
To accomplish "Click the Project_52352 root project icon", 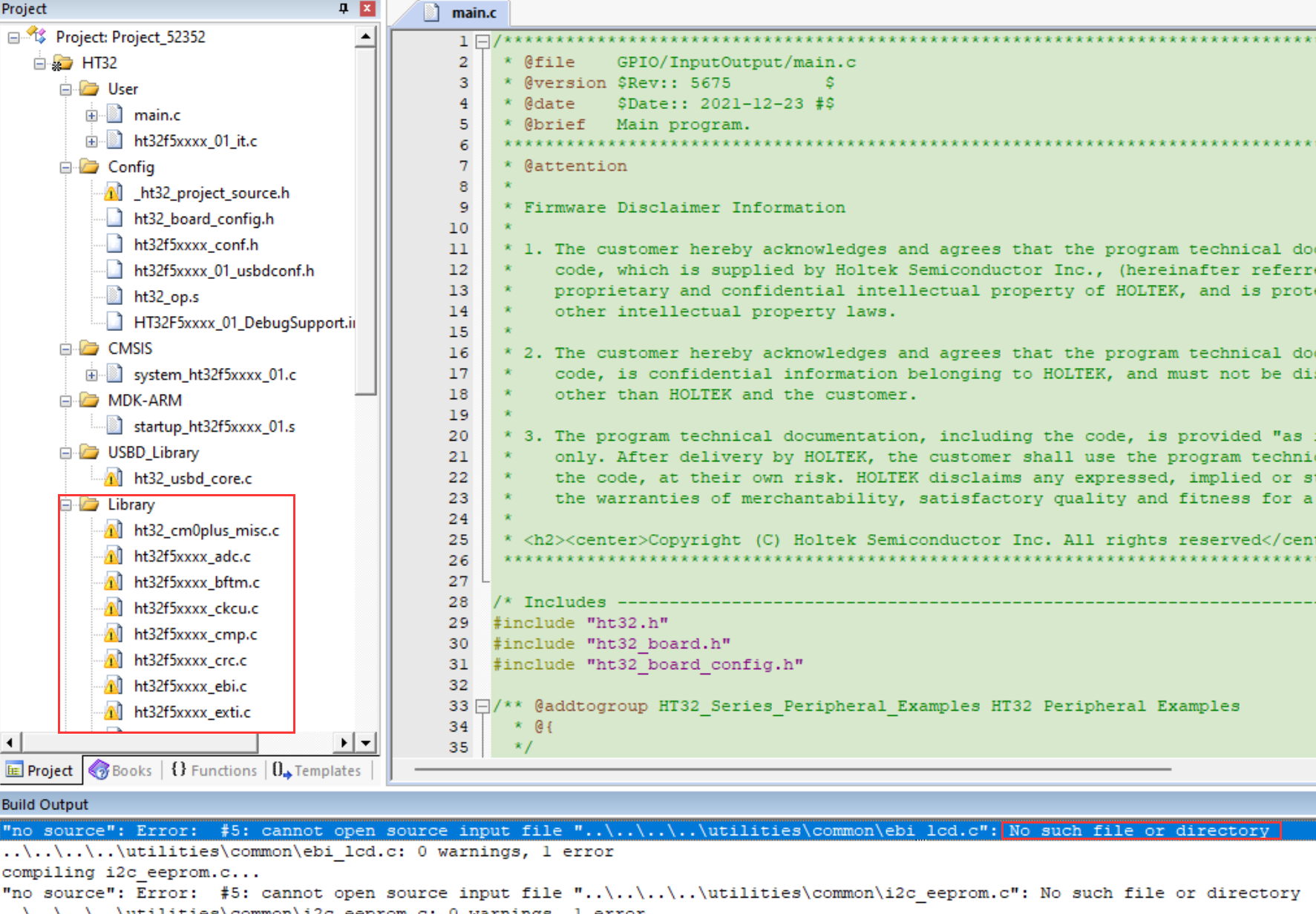I will [x=36, y=35].
